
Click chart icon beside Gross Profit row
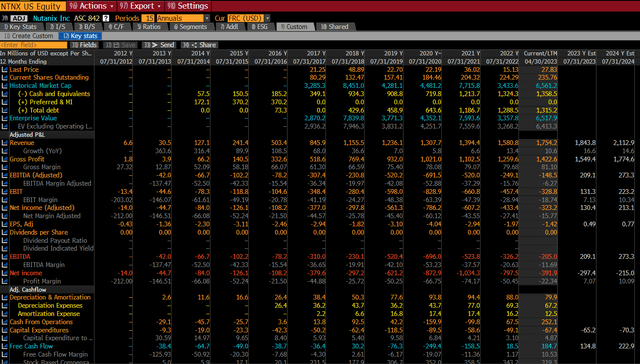[4, 159]
